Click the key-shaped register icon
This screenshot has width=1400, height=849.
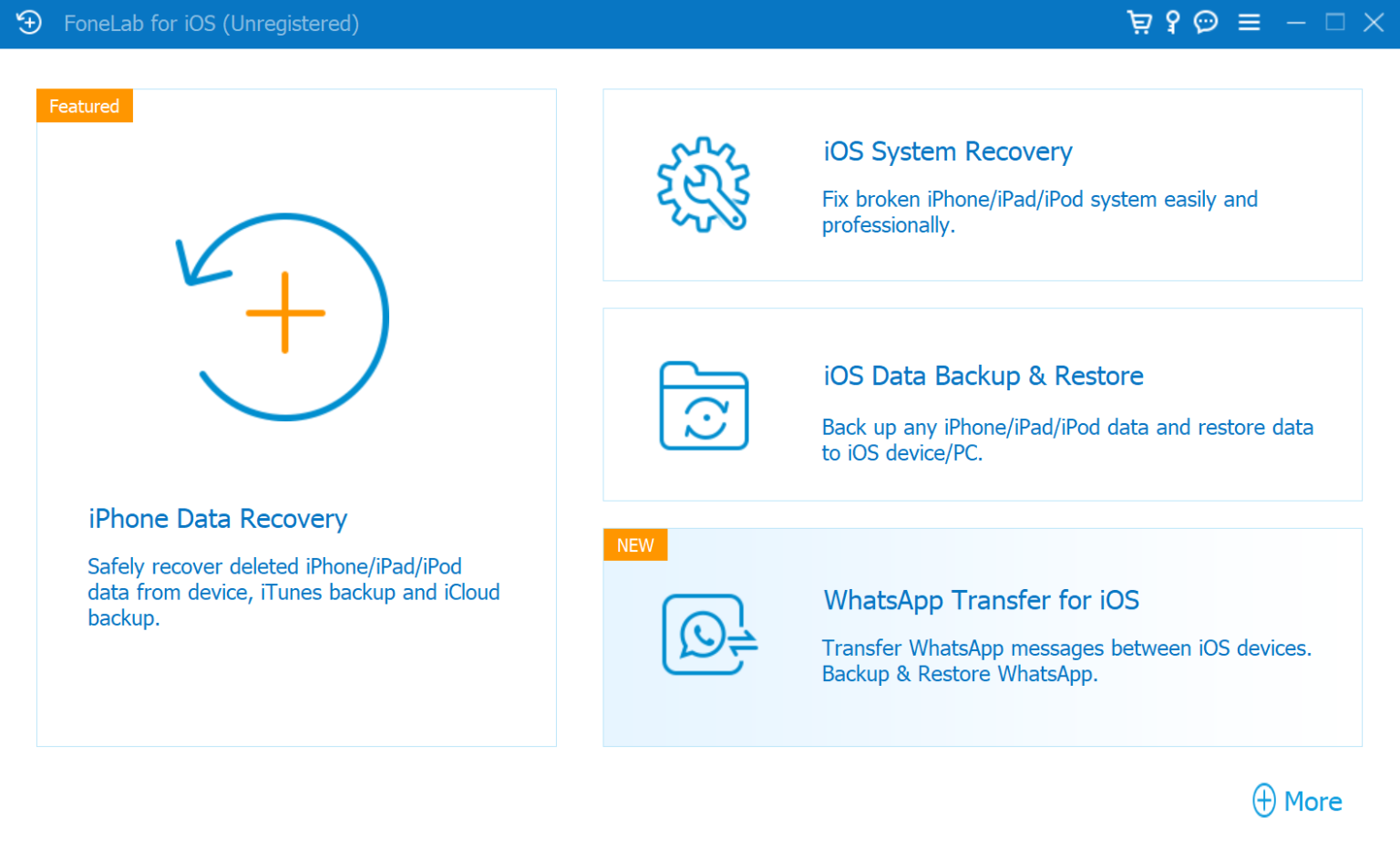[1173, 23]
